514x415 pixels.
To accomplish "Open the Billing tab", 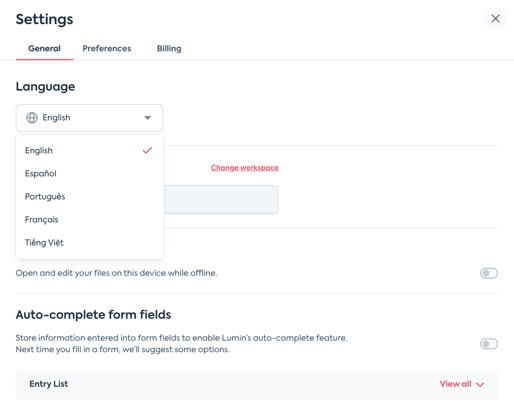I will (169, 49).
